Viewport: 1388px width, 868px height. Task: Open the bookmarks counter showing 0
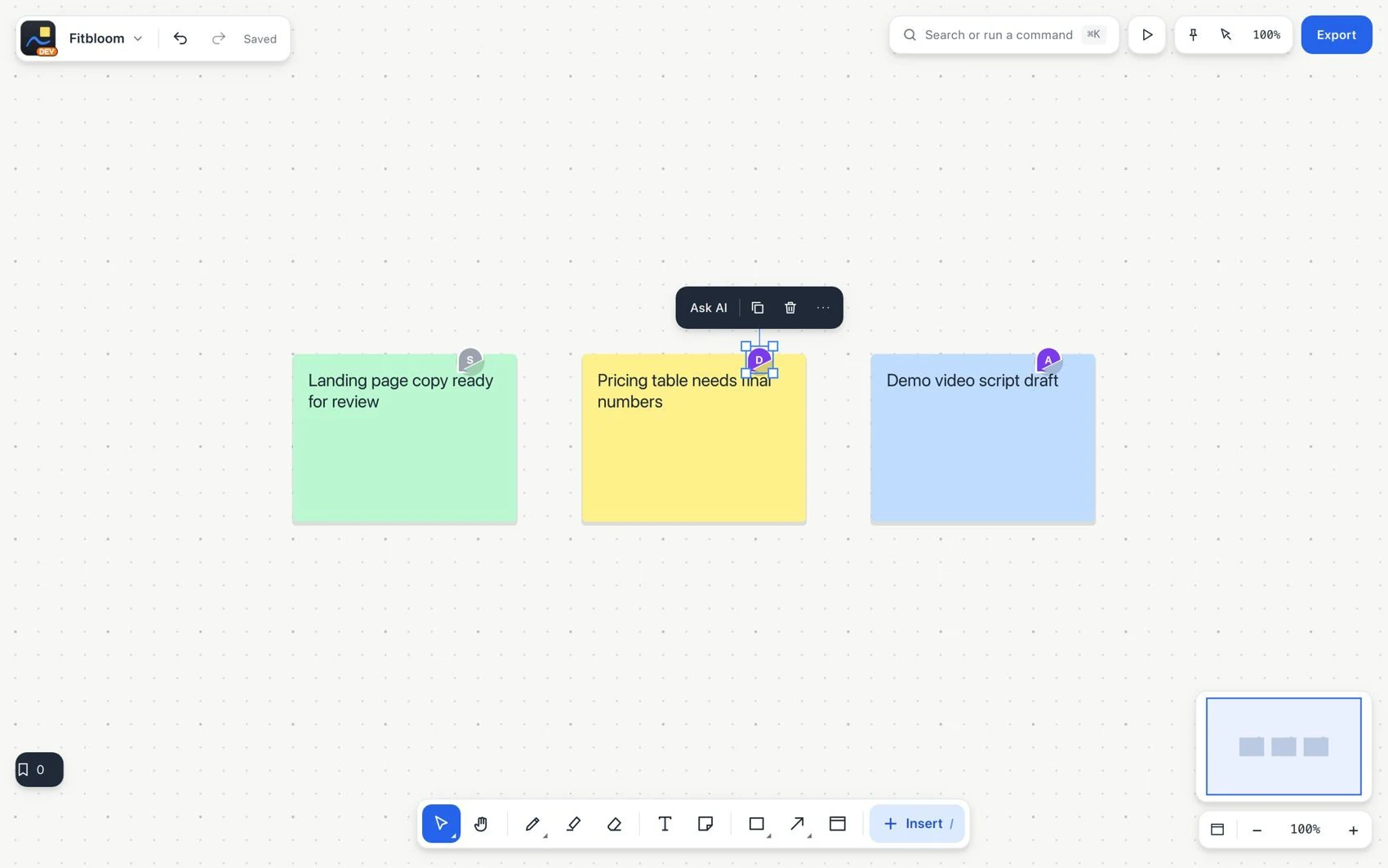pyautogui.click(x=39, y=769)
